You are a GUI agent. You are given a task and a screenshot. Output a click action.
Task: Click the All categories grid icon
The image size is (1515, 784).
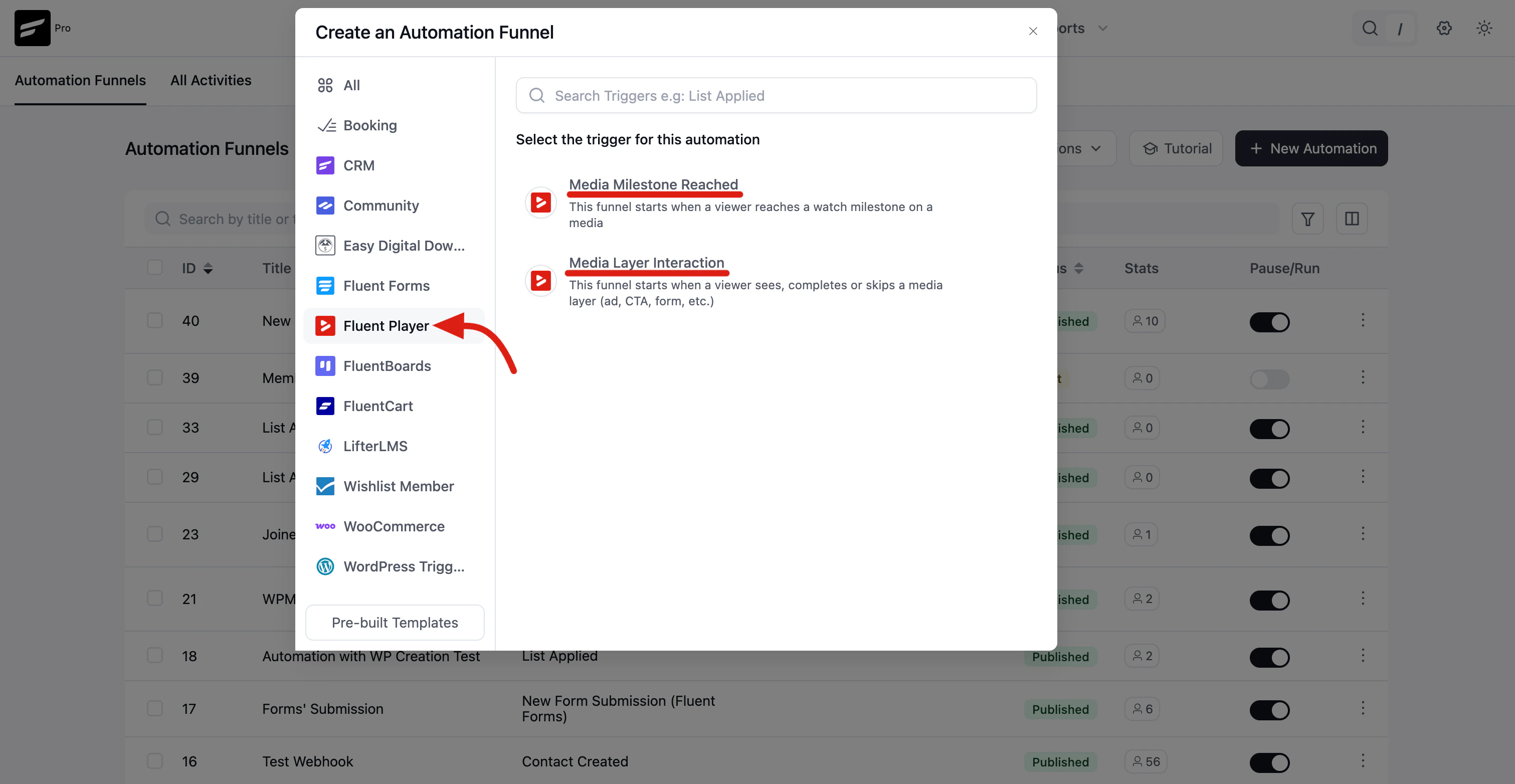pos(325,85)
